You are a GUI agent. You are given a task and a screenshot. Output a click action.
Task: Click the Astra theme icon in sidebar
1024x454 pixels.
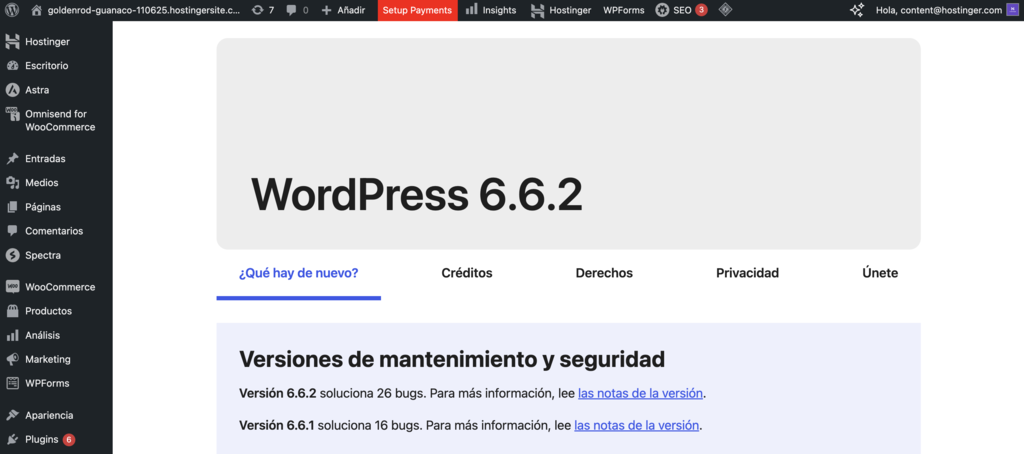click(12, 90)
